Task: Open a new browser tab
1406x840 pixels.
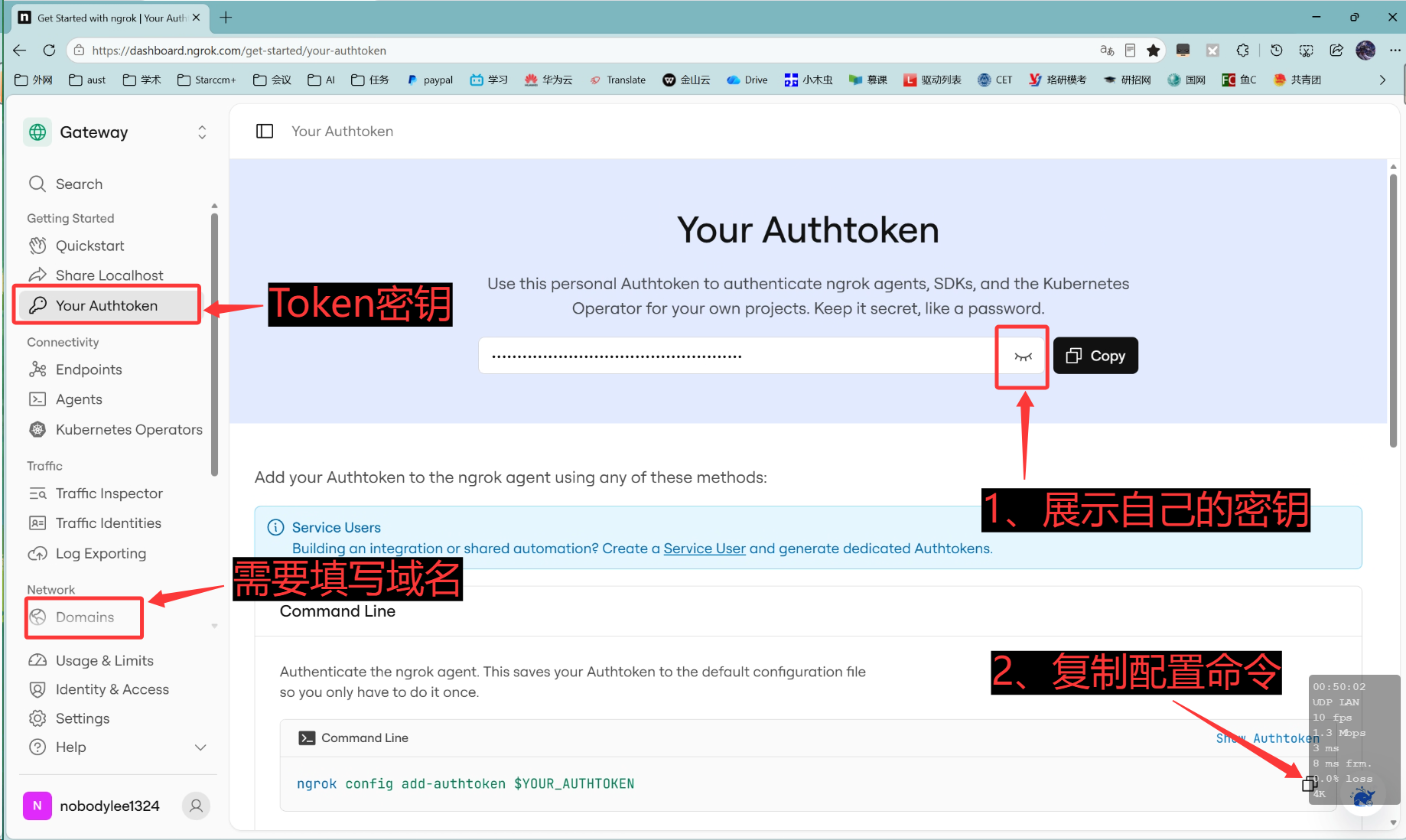Action: click(226, 18)
